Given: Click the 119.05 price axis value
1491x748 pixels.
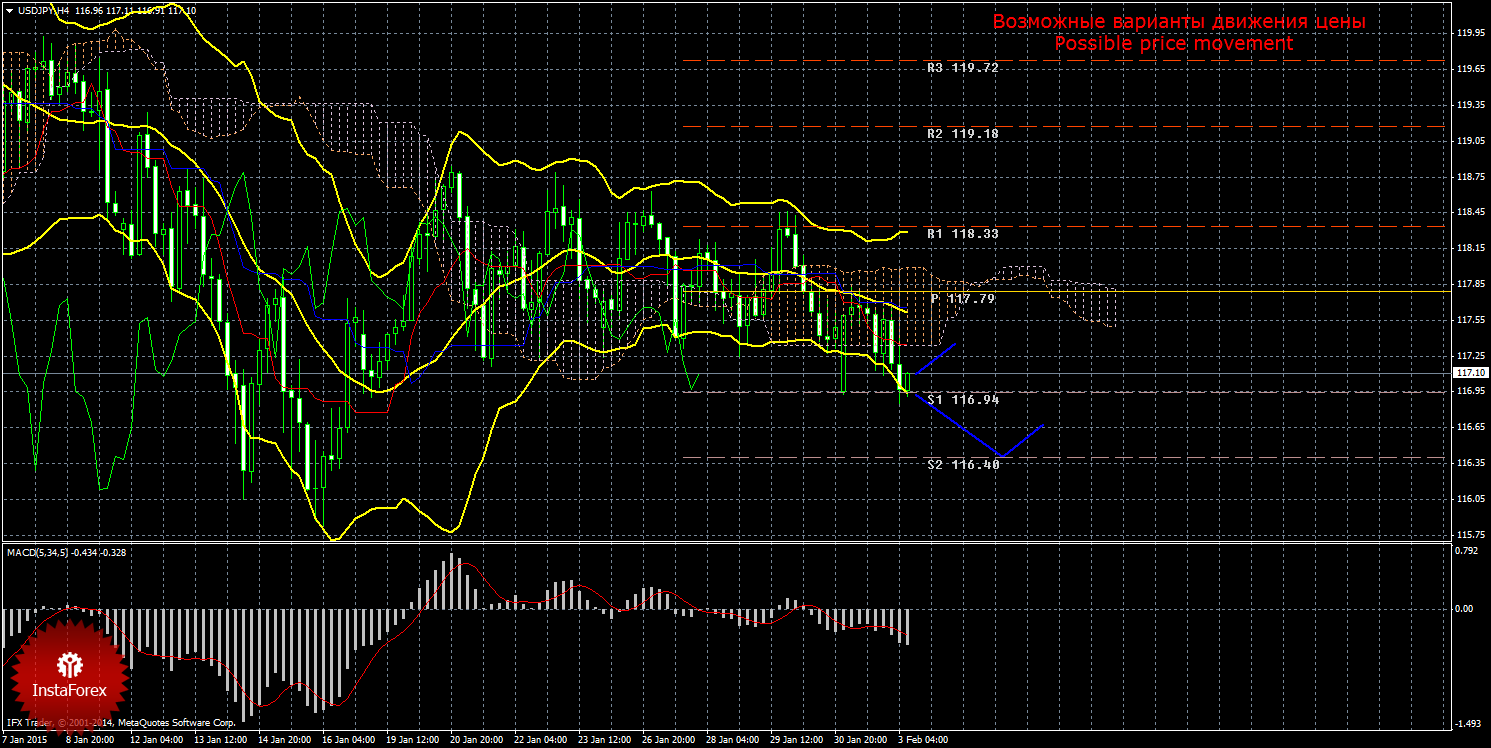Looking at the screenshot, I should point(1470,141).
